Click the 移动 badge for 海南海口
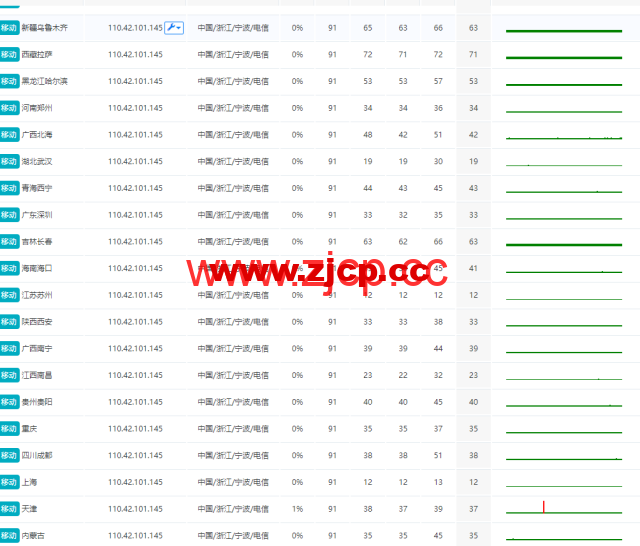The width and height of the screenshot is (640, 546). 9,268
